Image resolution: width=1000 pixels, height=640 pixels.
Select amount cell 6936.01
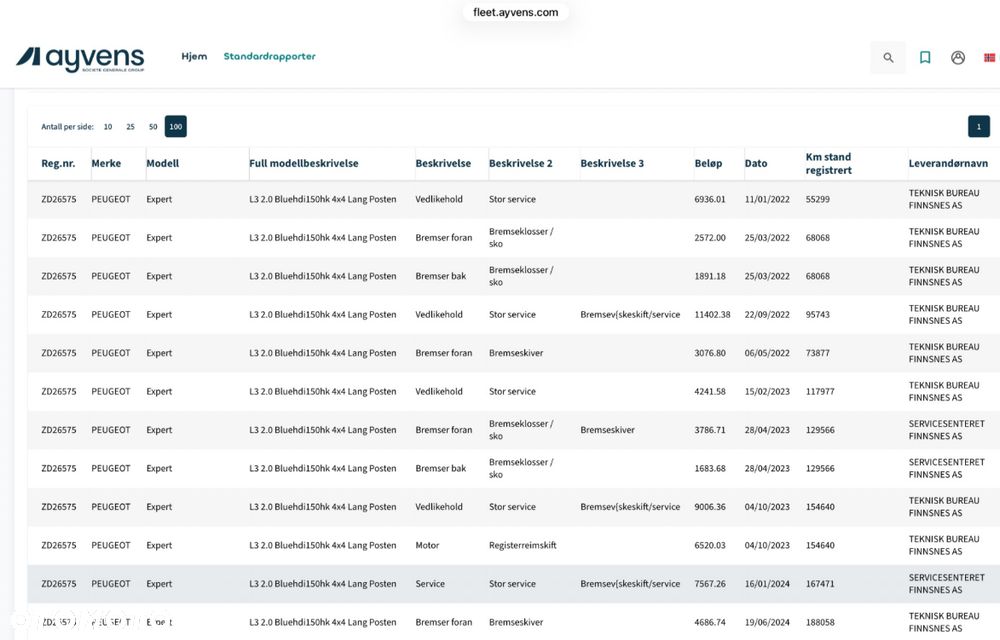(x=710, y=199)
